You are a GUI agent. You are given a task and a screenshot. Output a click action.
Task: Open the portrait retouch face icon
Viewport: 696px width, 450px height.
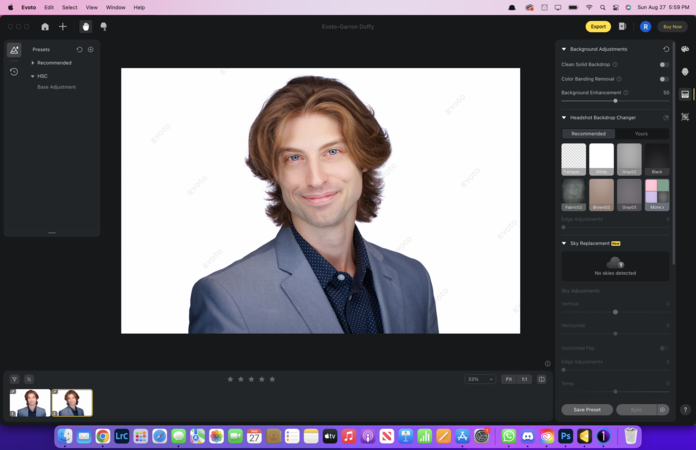point(685,72)
